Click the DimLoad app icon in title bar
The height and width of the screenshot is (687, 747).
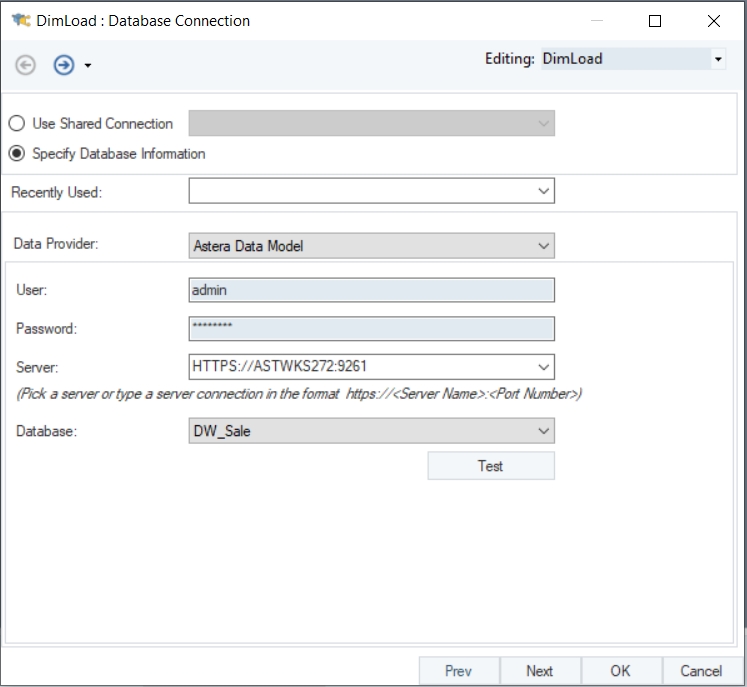tap(19, 20)
